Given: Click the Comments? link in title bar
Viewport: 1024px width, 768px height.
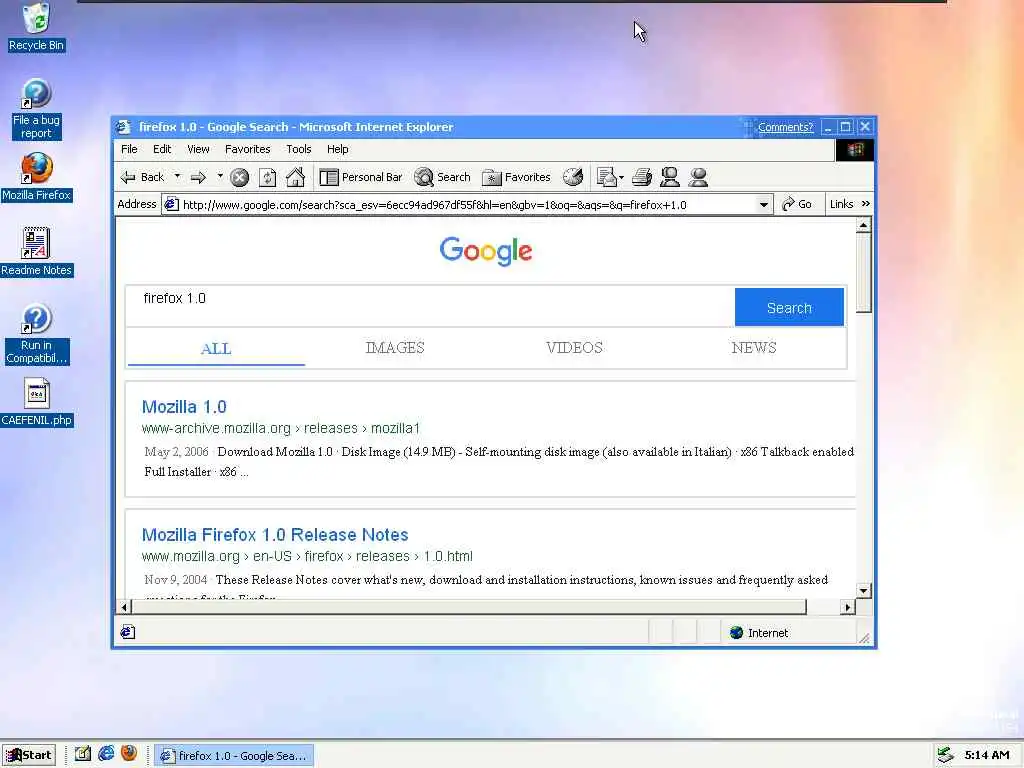Looking at the screenshot, I should click(x=785, y=127).
